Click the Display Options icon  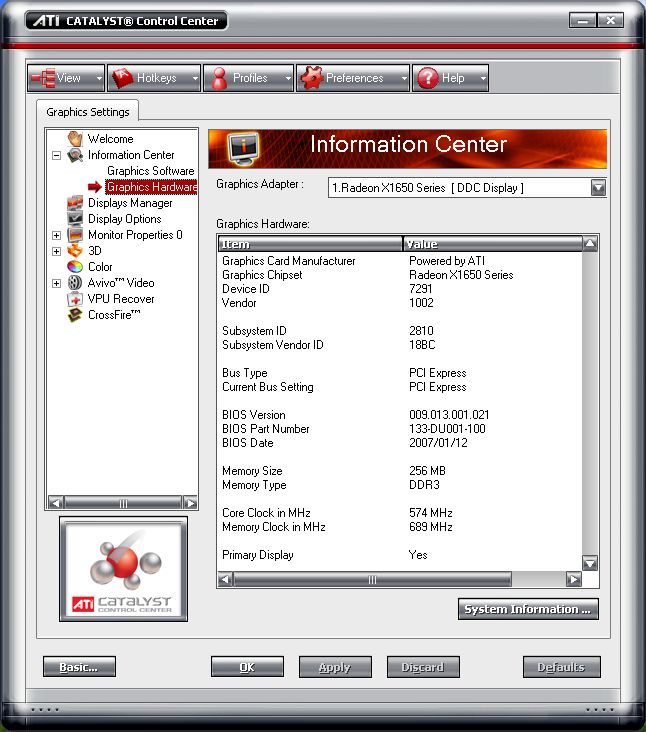pyautogui.click(x=75, y=218)
